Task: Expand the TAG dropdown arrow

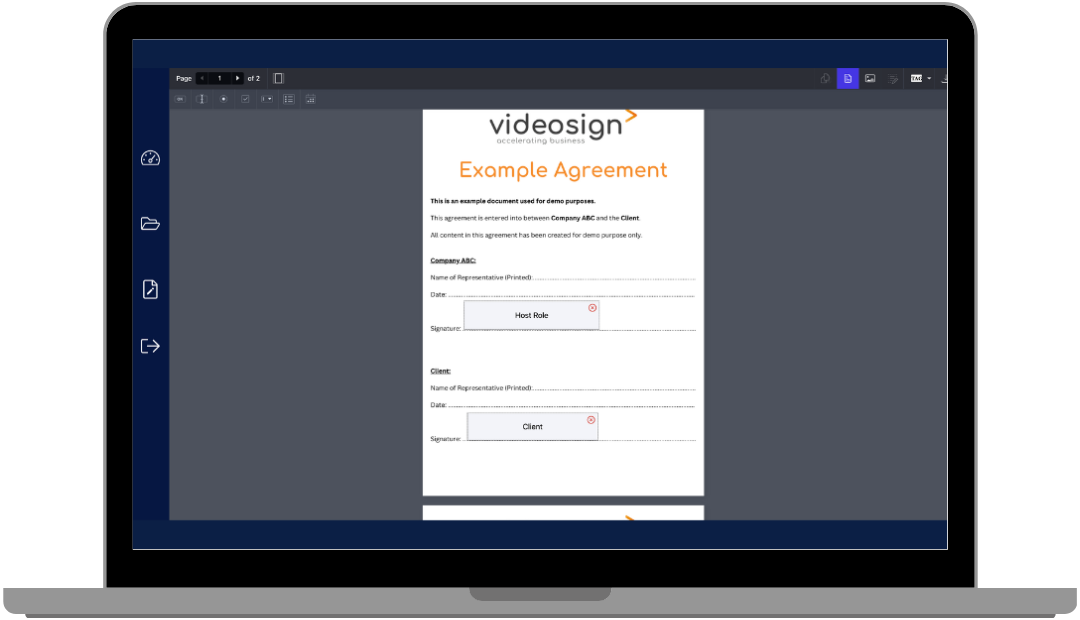Action: coord(929,78)
